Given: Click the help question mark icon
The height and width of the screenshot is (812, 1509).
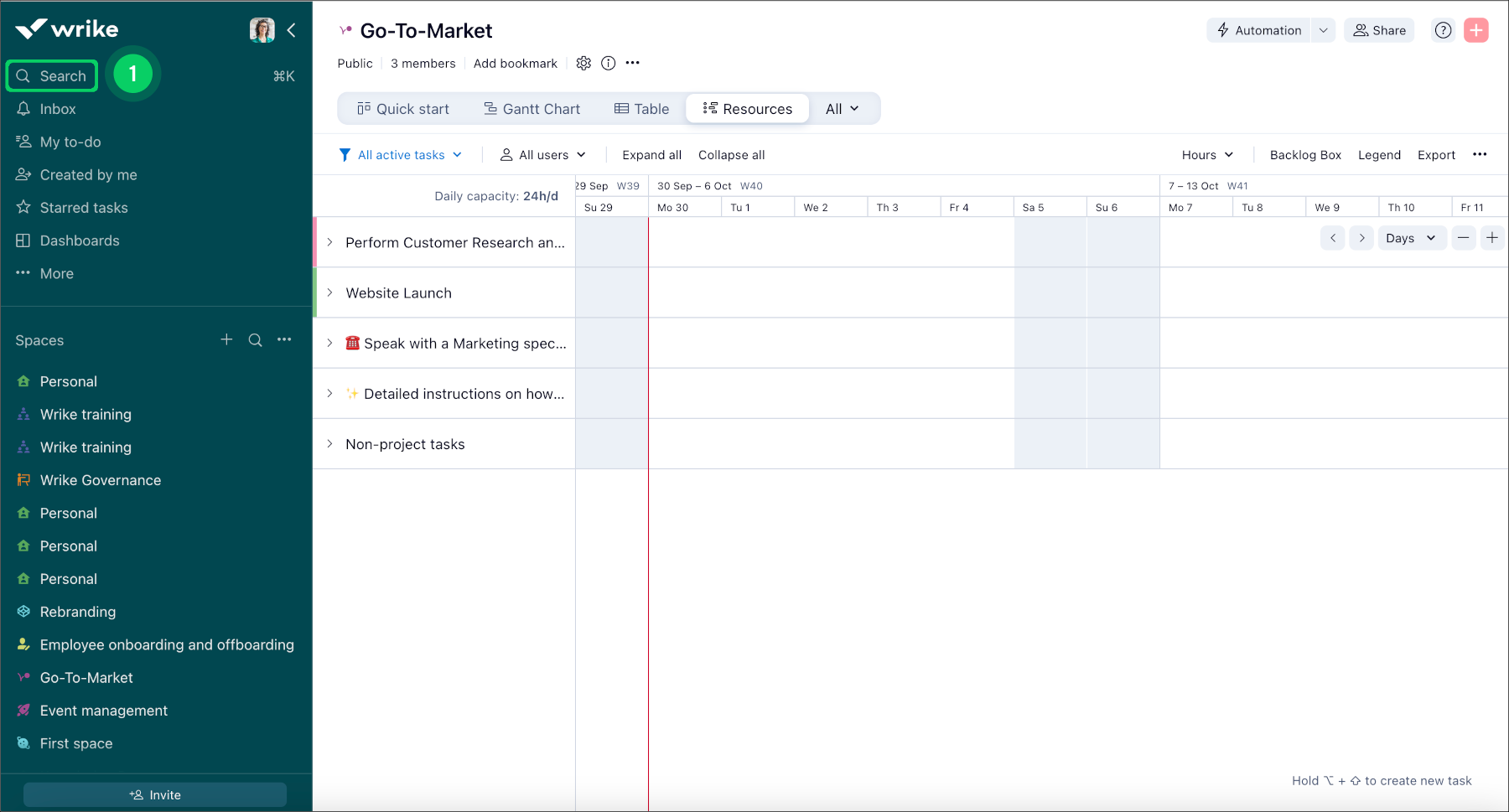Looking at the screenshot, I should [1443, 30].
